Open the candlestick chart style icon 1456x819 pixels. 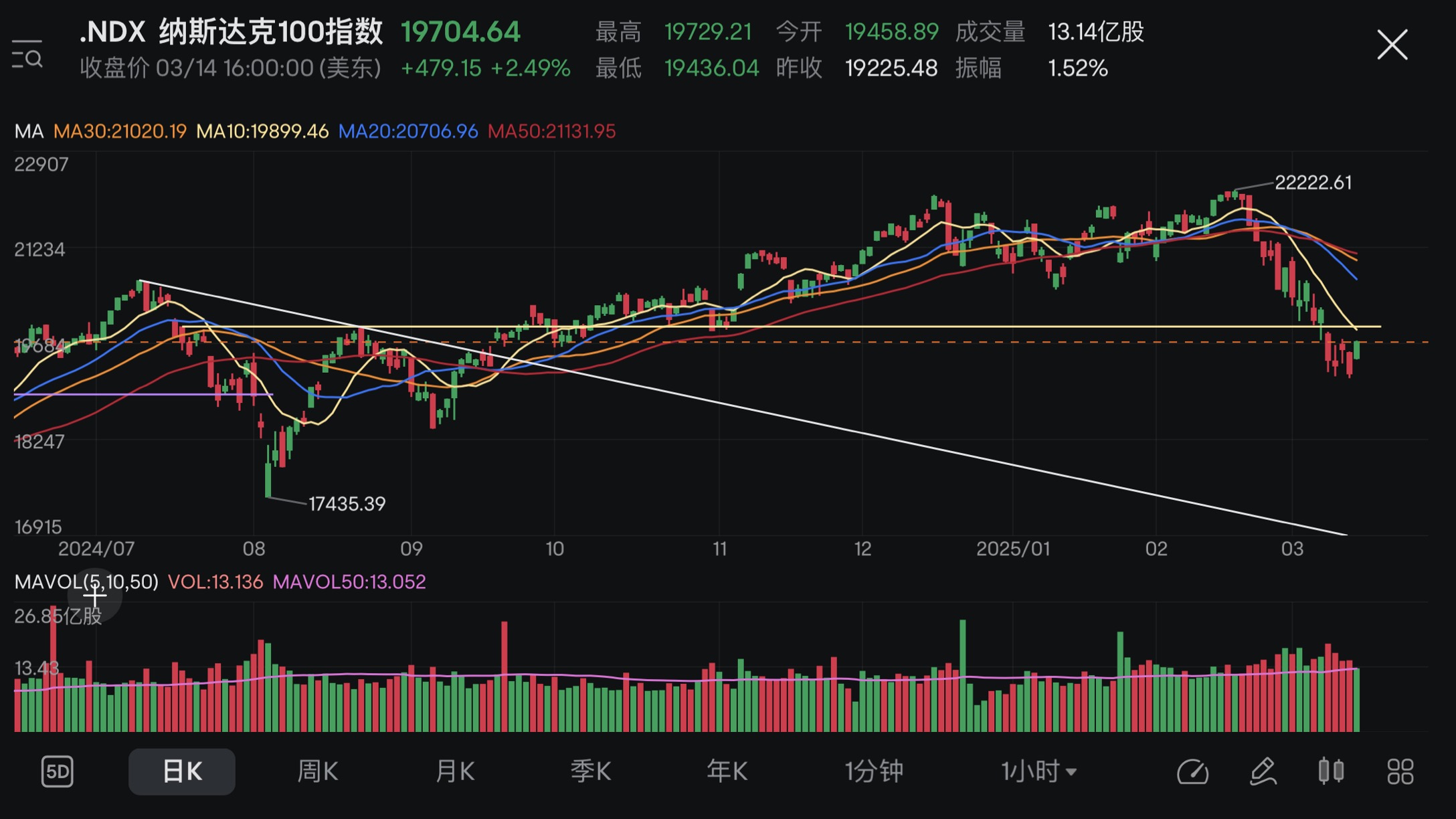click(1331, 771)
